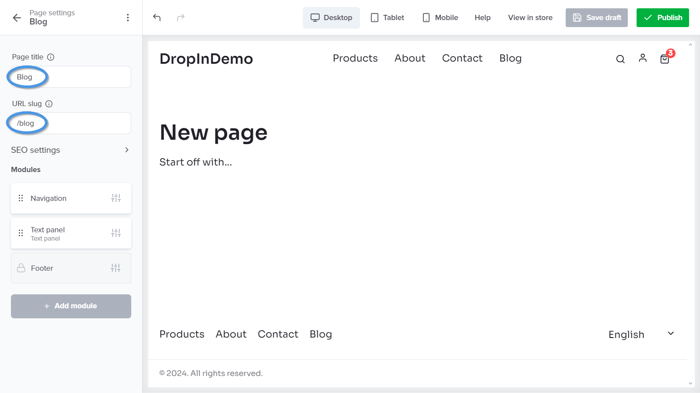Select the Footer module row
700x393 pixels.
point(71,268)
